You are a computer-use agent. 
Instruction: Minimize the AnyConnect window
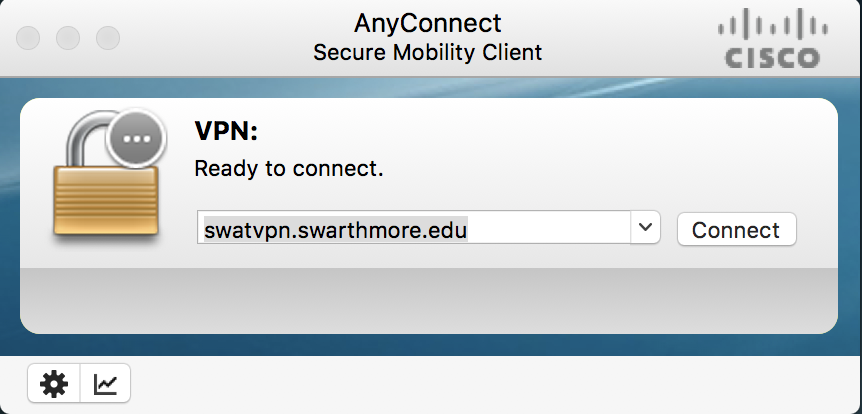pos(68,38)
